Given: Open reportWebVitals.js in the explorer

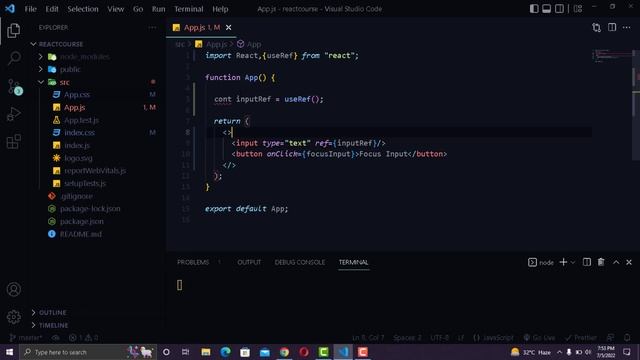Looking at the screenshot, I should point(95,171).
